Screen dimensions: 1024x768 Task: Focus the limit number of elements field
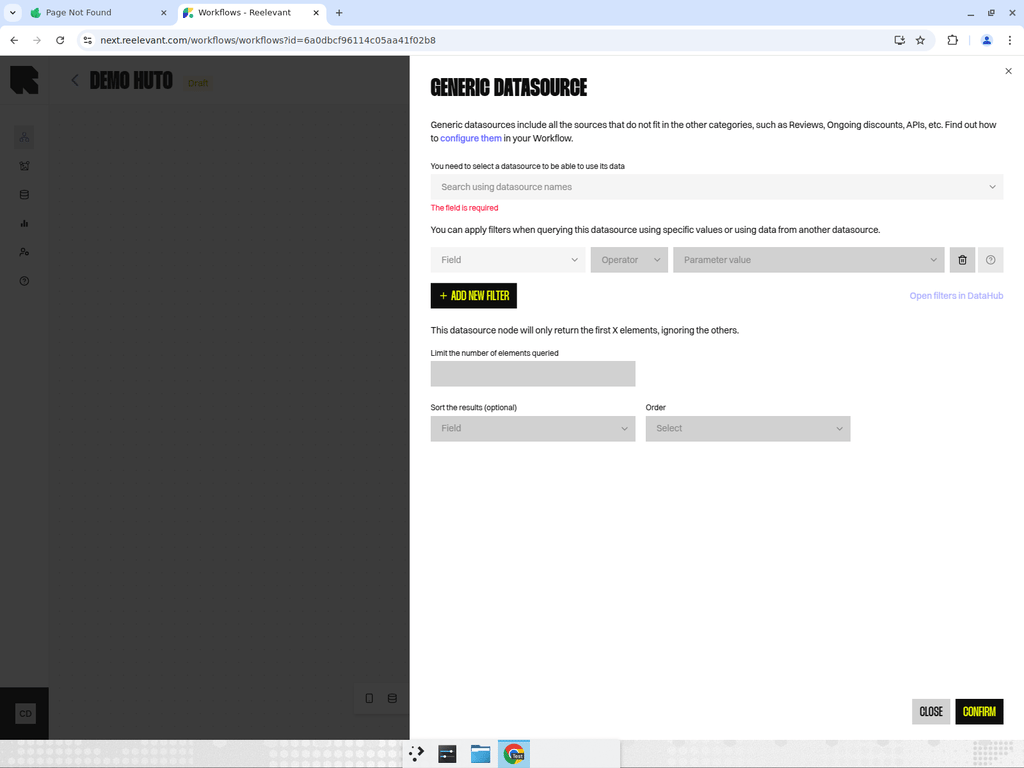533,374
